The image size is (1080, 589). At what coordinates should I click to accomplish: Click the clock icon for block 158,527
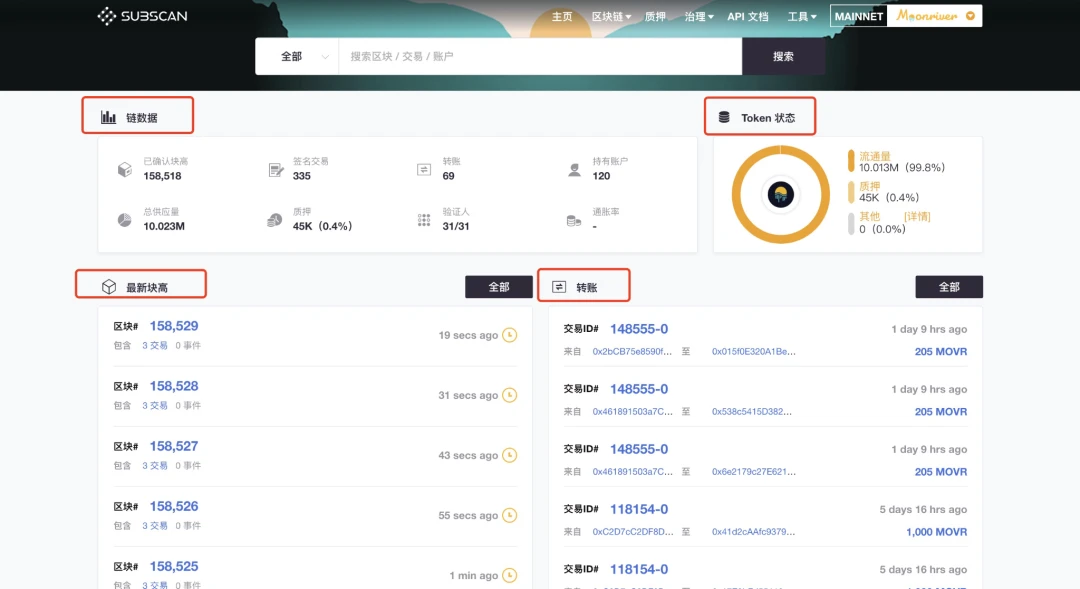(x=510, y=455)
